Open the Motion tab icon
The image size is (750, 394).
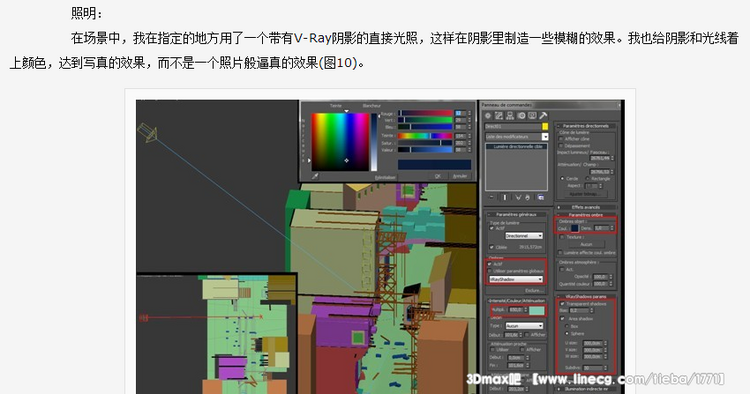(x=521, y=116)
